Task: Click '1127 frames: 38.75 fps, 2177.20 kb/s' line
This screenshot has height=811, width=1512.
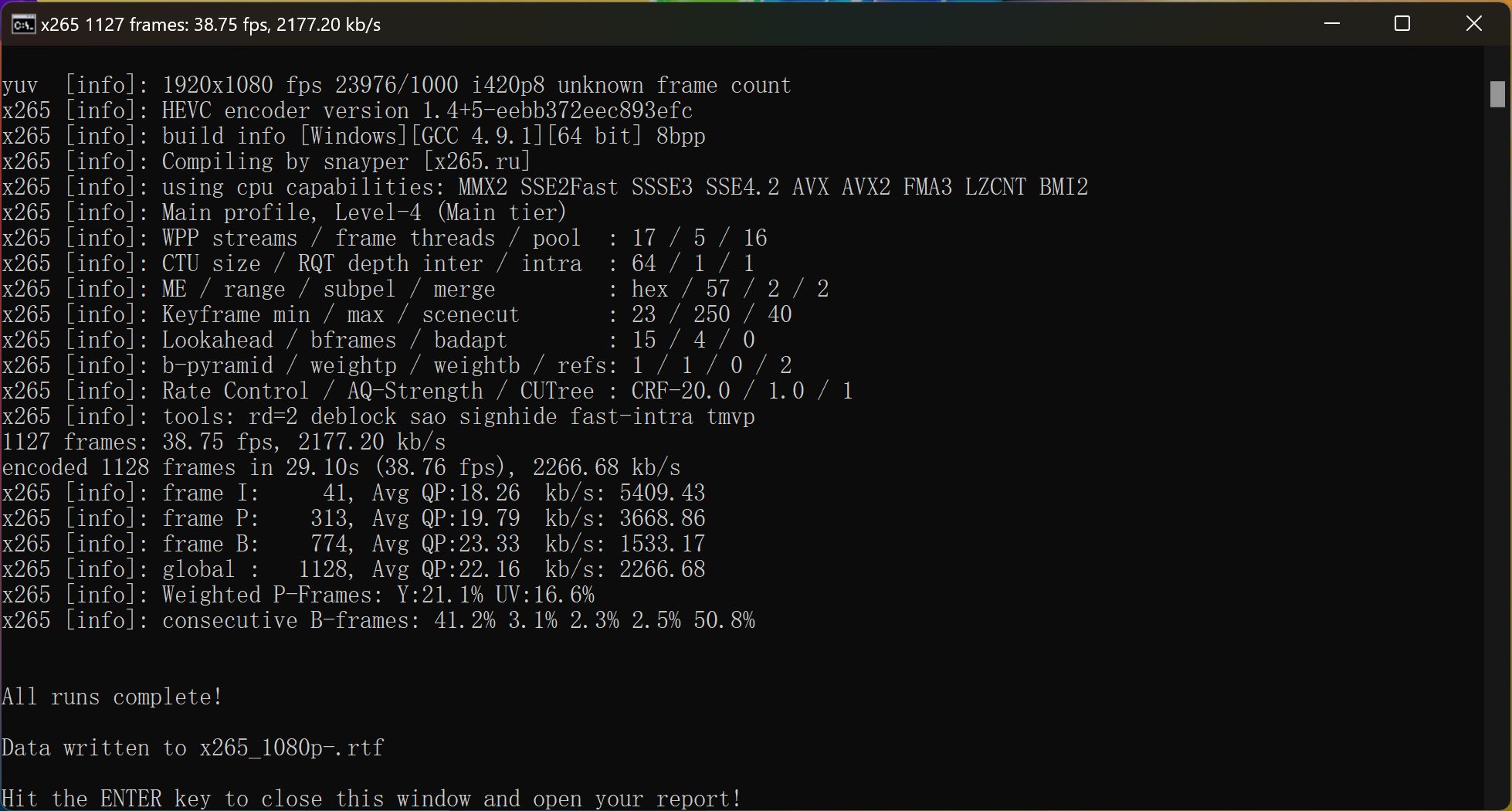Action: pyautogui.click(x=223, y=442)
